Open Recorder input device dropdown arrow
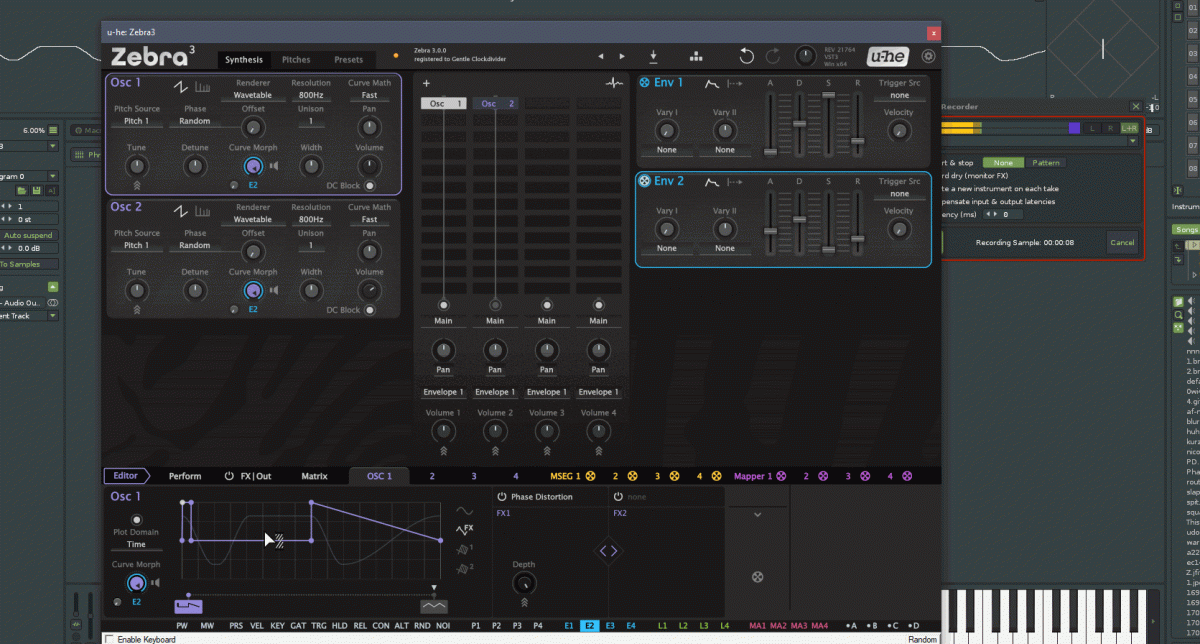Viewport: 1200px width, 644px height. pyautogui.click(x=1134, y=141)
